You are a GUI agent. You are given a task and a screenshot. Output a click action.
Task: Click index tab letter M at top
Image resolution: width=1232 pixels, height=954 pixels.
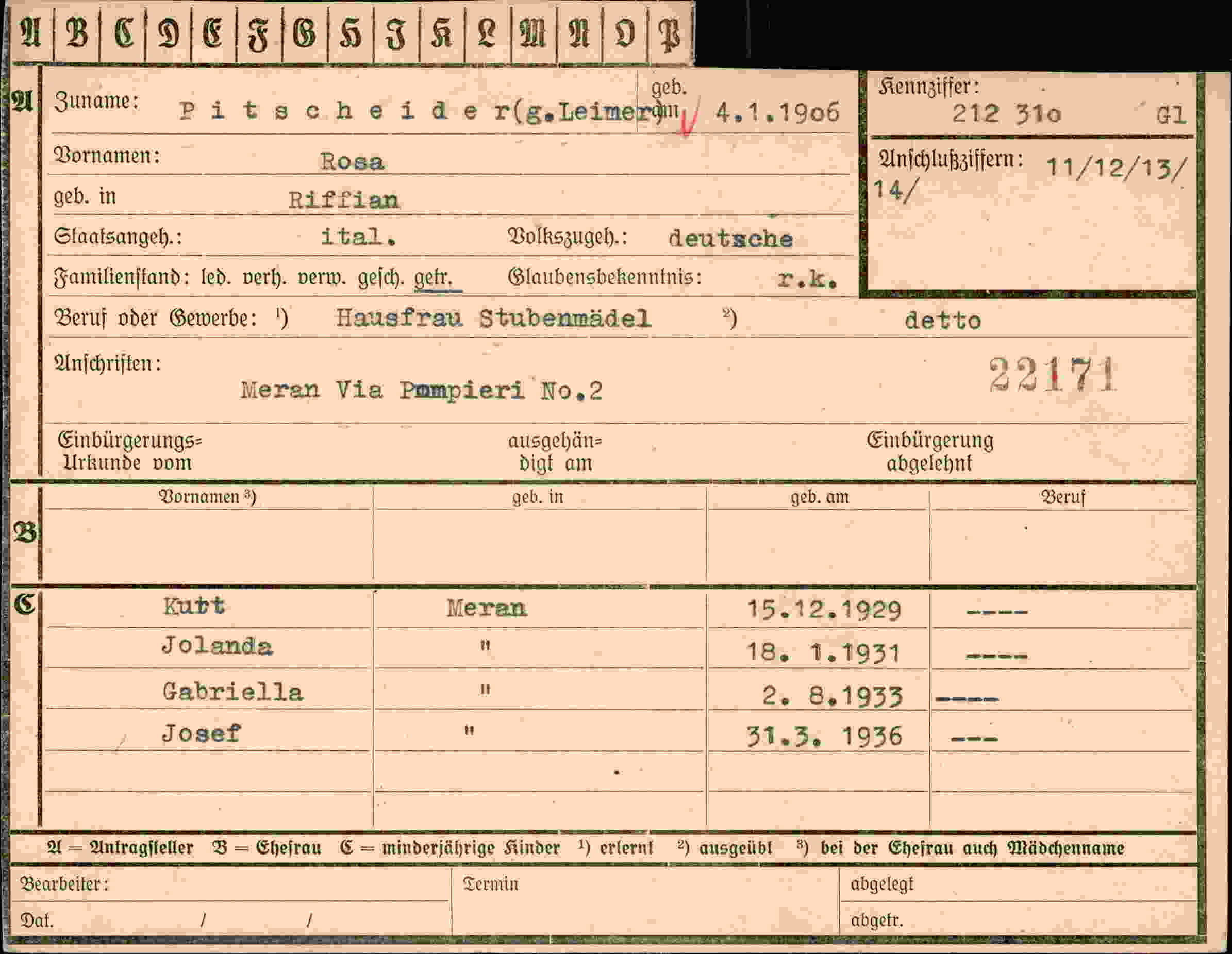(533, 32)
